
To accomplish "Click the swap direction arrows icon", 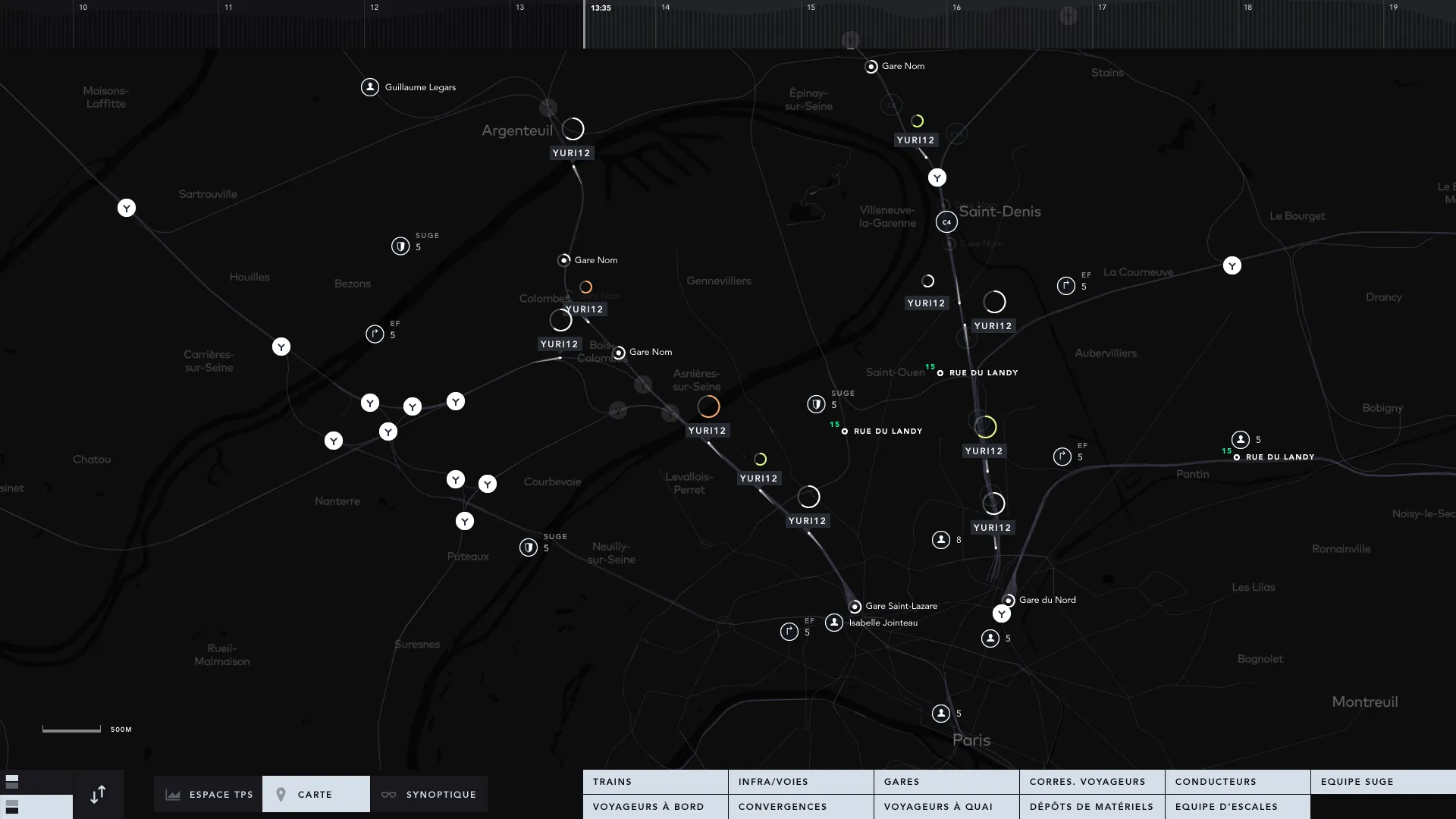I will [x=98, y=794].
